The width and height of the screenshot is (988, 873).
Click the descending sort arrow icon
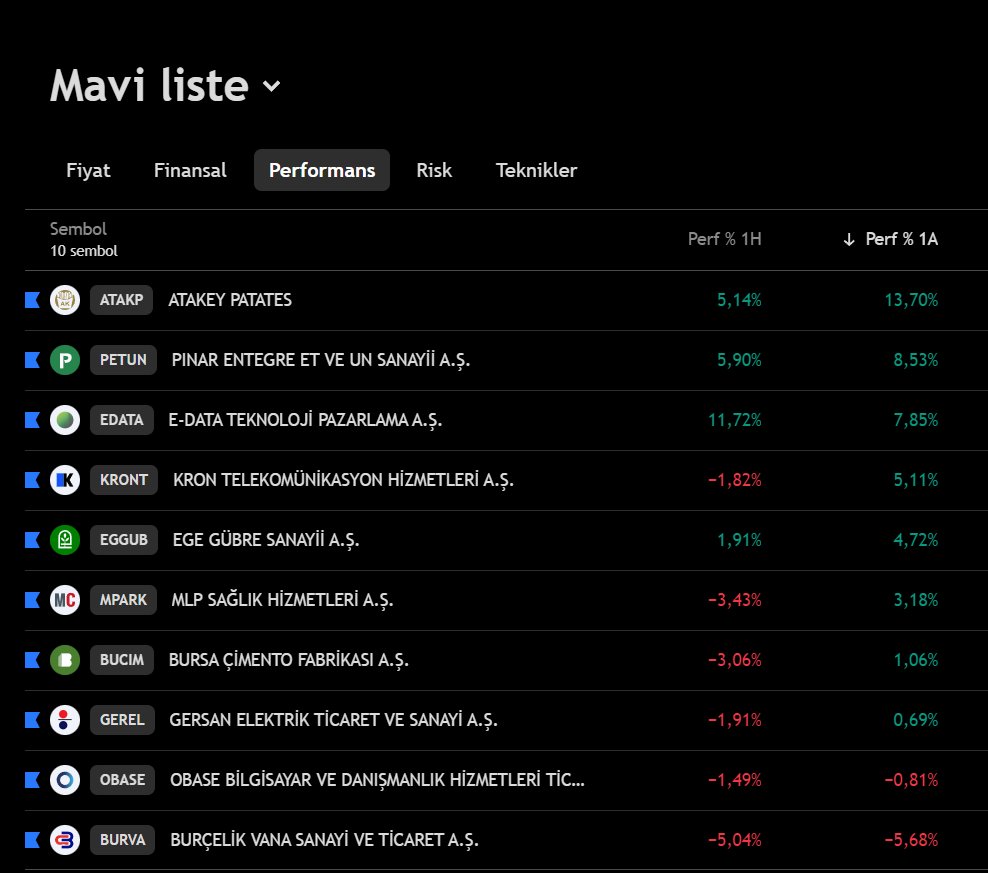pos(849,240)
